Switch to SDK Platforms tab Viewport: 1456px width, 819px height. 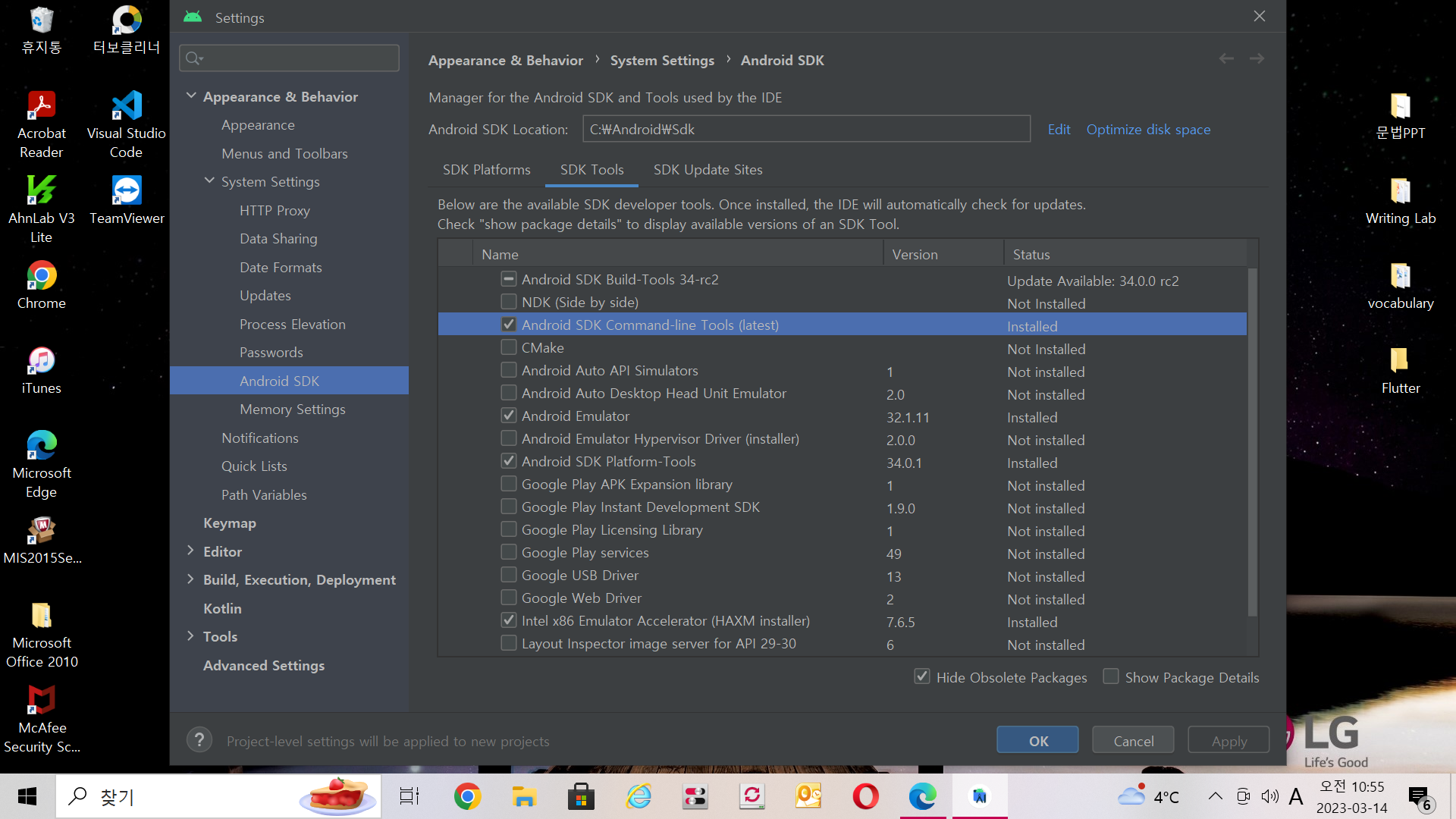coord(487,170)
